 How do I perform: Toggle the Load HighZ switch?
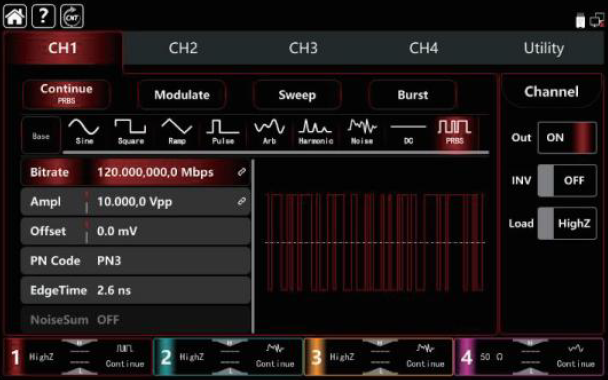tap(567, 223)
